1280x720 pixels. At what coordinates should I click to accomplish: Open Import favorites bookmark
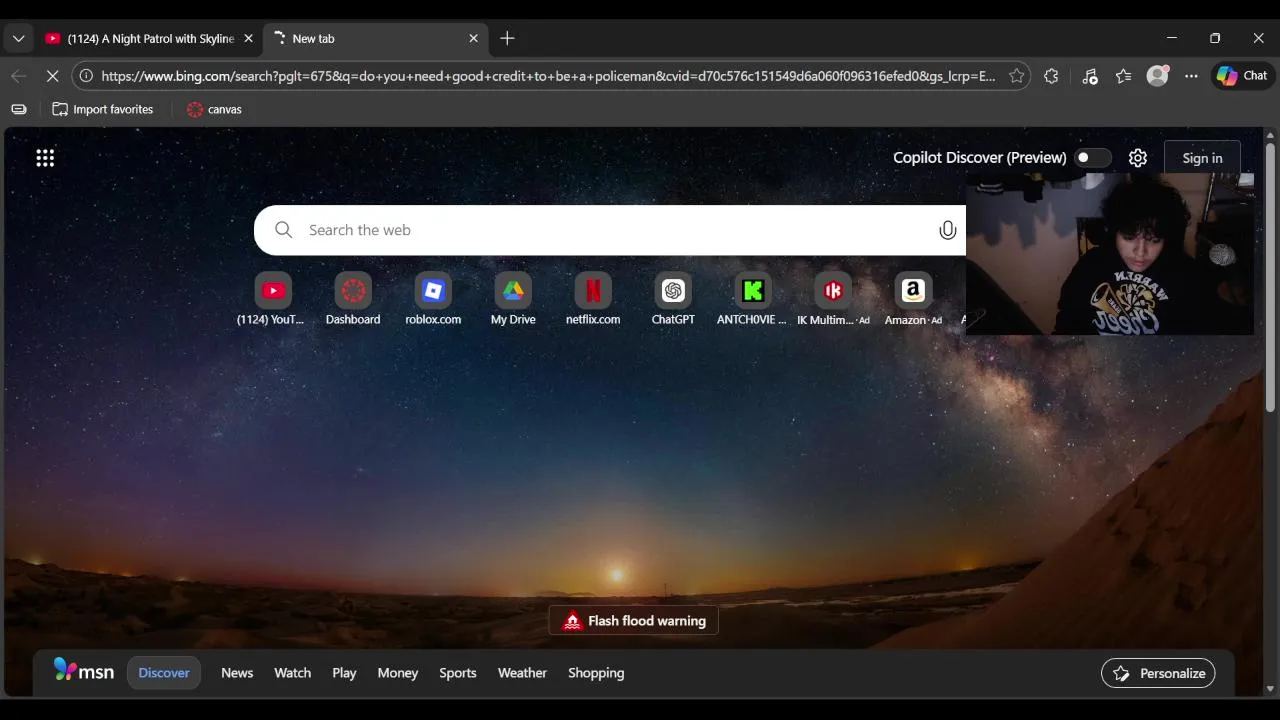coord(103,109)
